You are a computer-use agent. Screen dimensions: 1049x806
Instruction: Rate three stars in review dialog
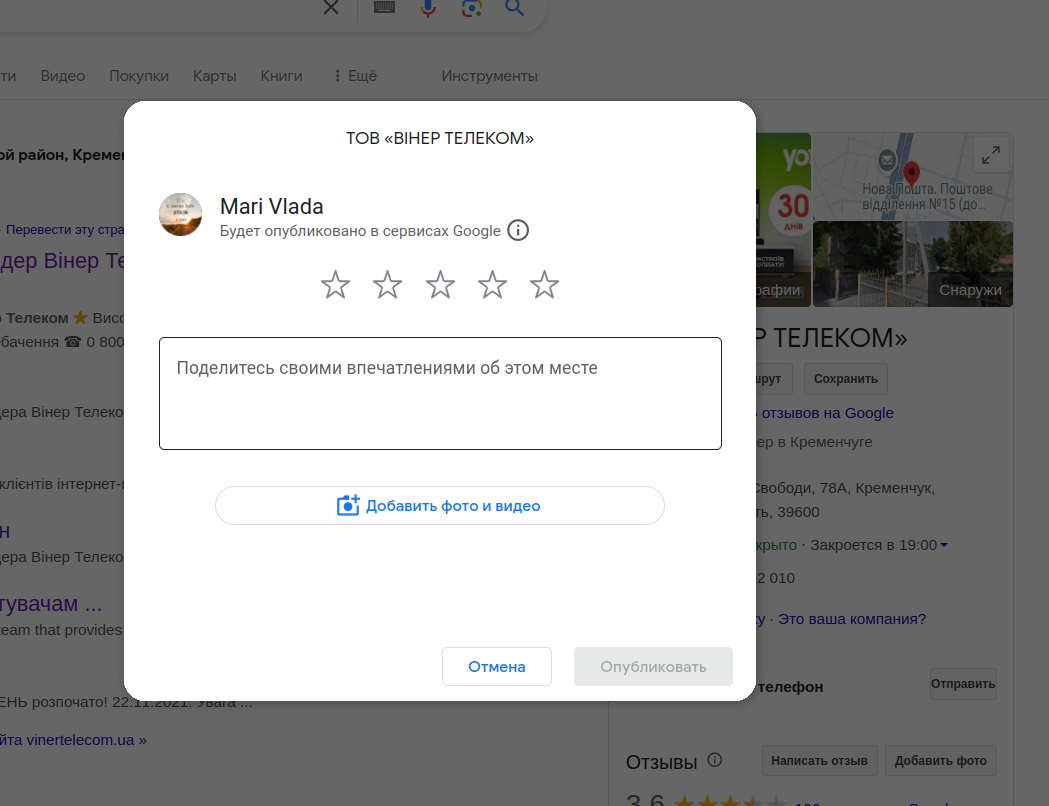440,285
